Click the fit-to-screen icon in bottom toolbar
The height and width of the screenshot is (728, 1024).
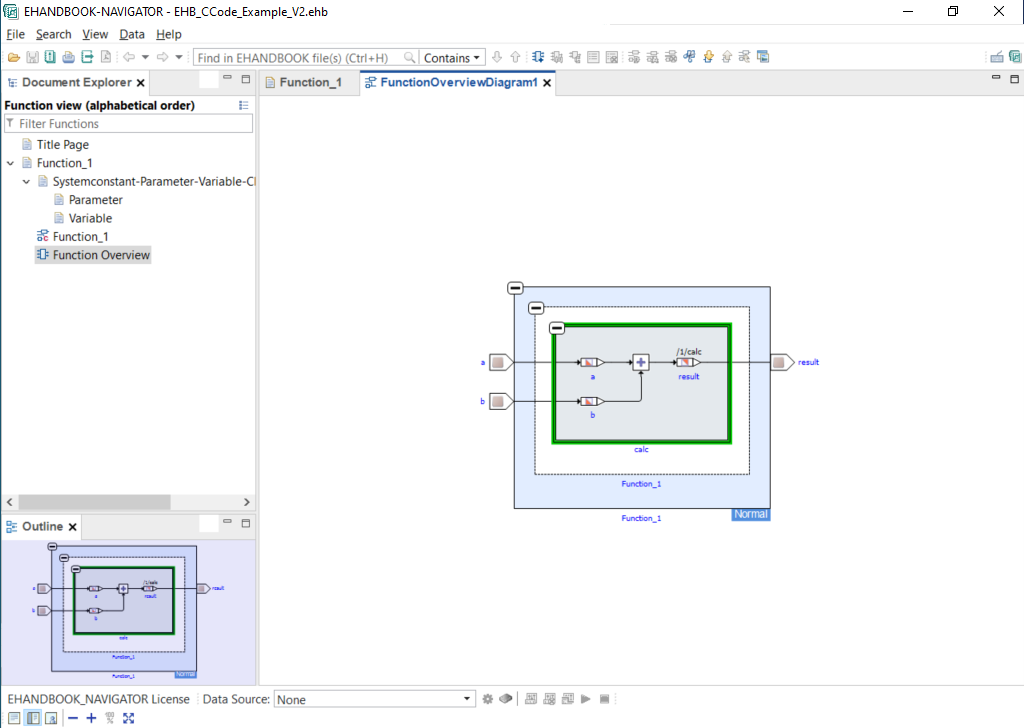pyautogui.click(x=129, y=718)
